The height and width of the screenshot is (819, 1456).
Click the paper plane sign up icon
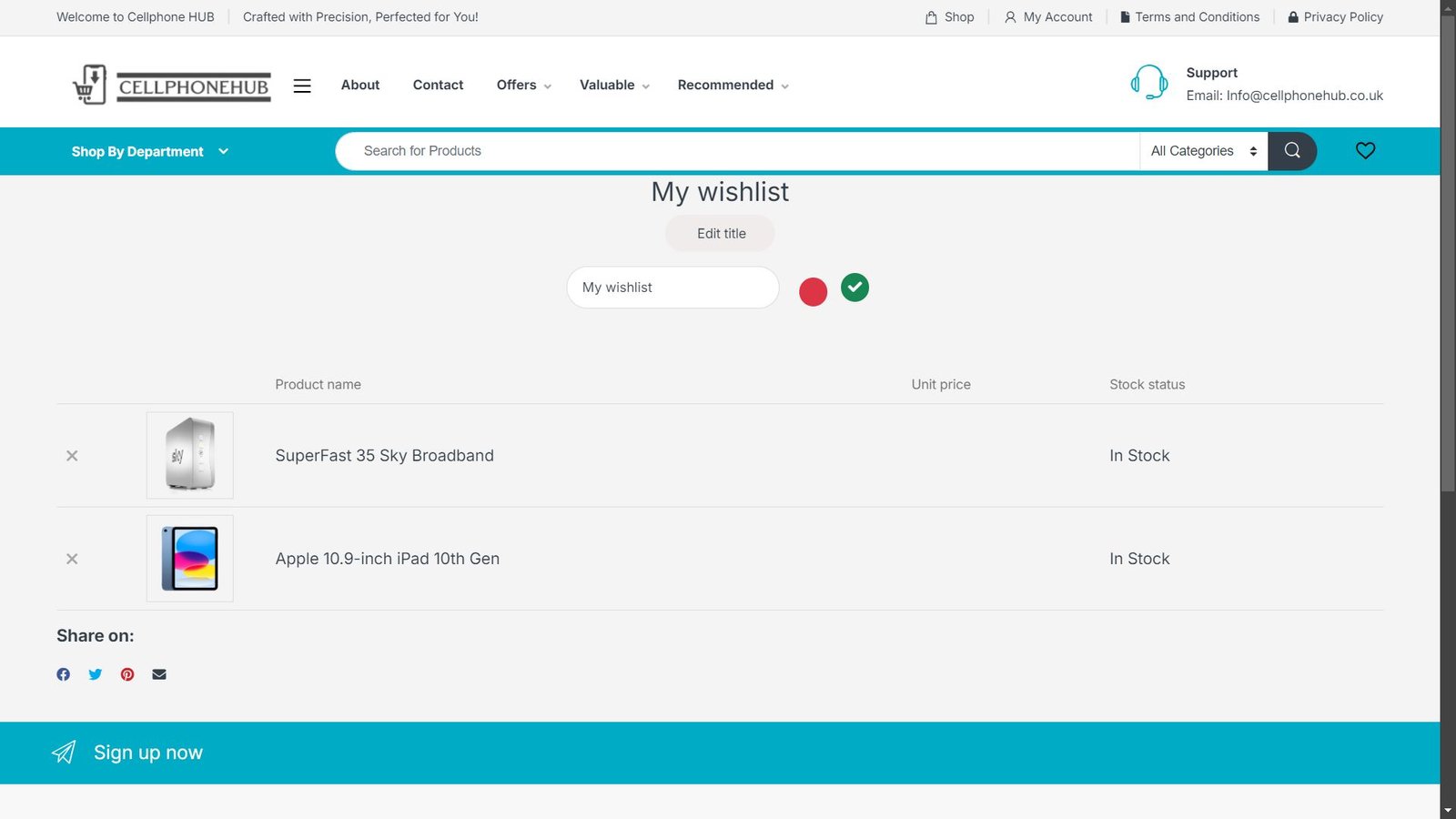point(64,753)
